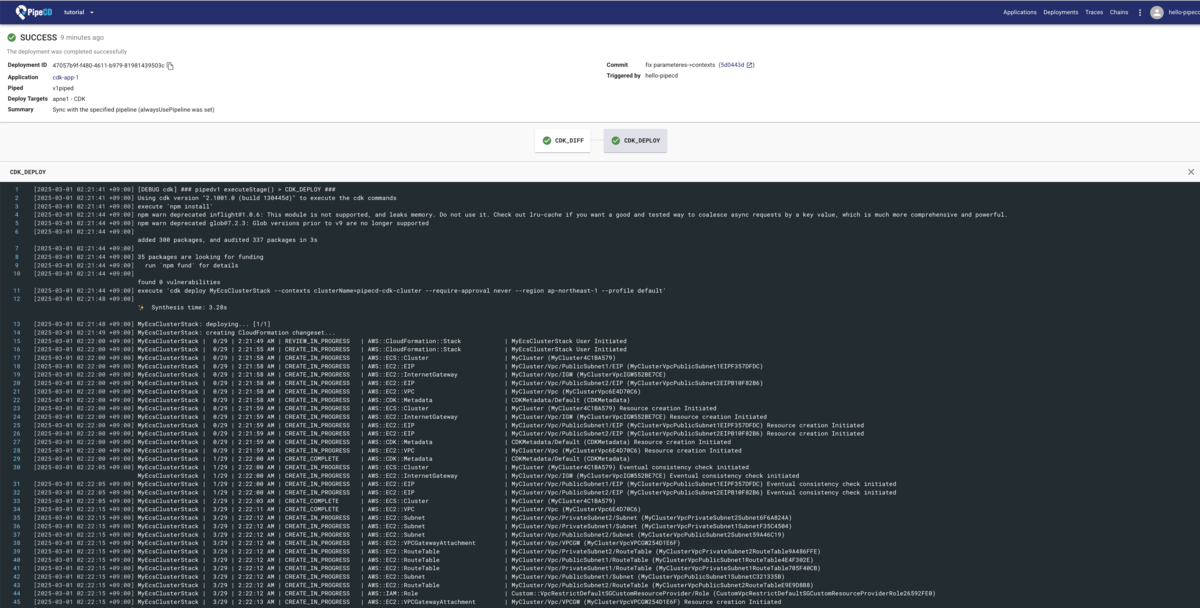The image size is (1200, 608).
Task: Open the Chains view
Action: coord(1119,11)
